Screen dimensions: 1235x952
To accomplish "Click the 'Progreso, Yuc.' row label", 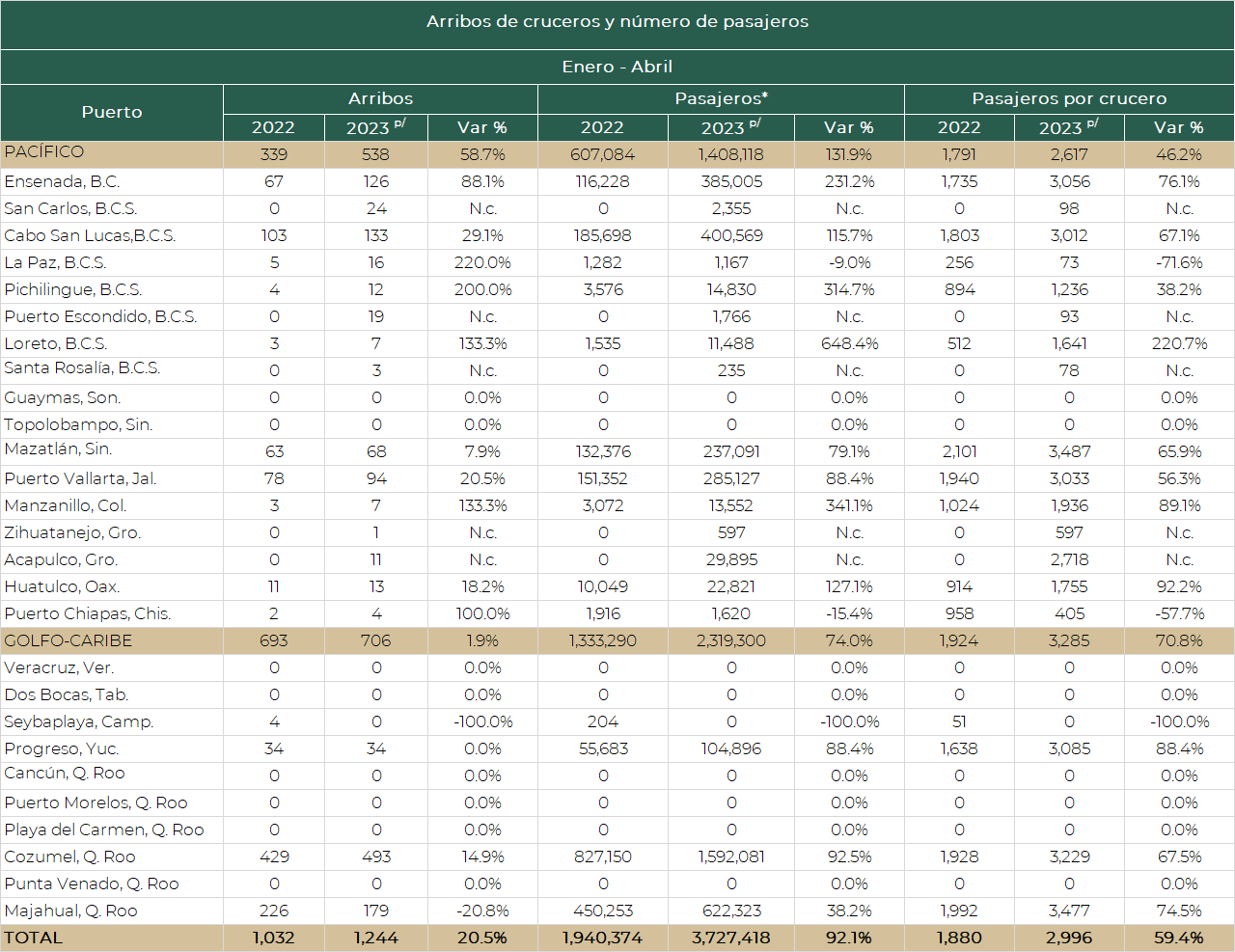I will 62,748.
